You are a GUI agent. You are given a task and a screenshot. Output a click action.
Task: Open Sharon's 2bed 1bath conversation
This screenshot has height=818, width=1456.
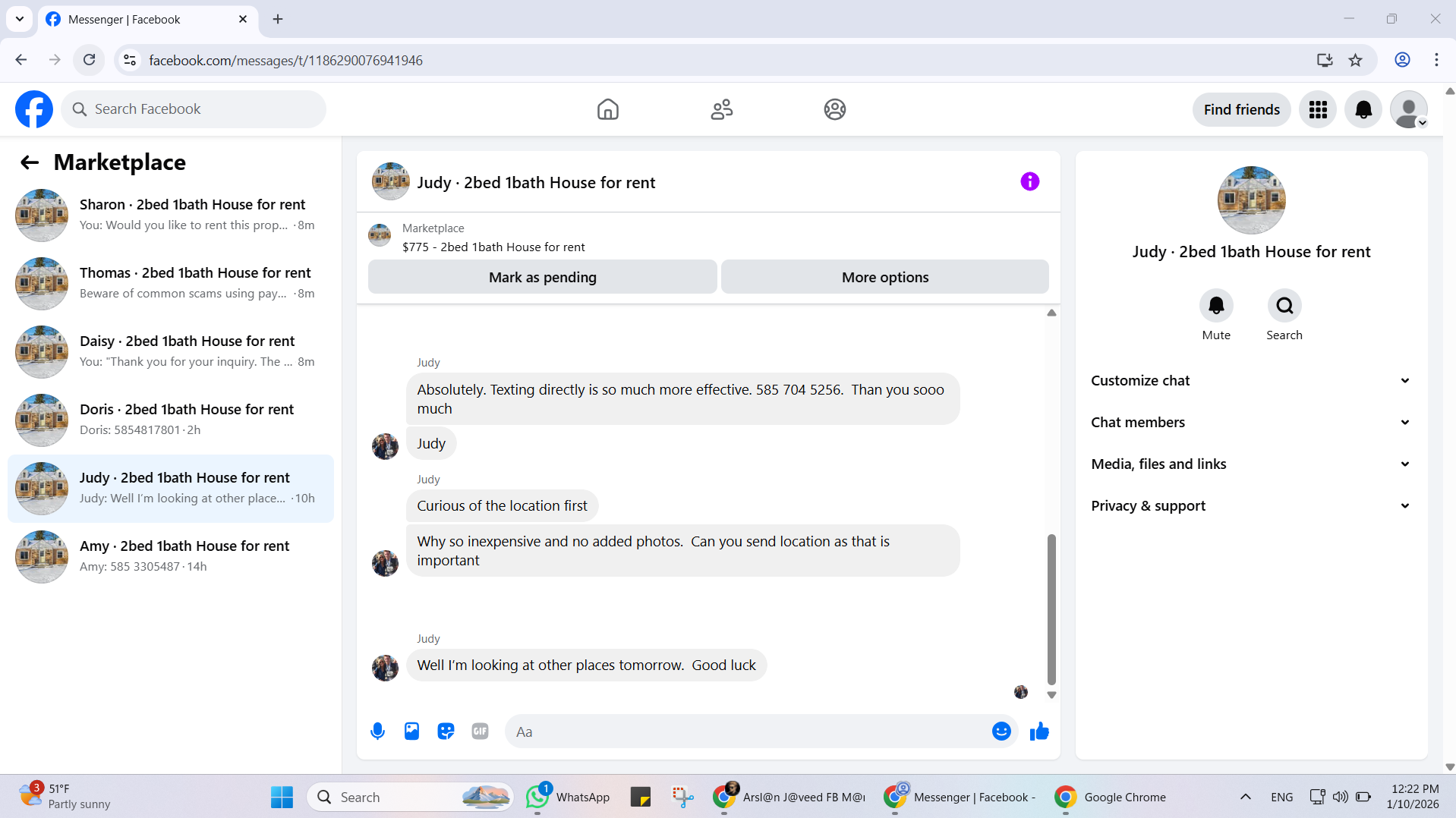click(171, 216)
